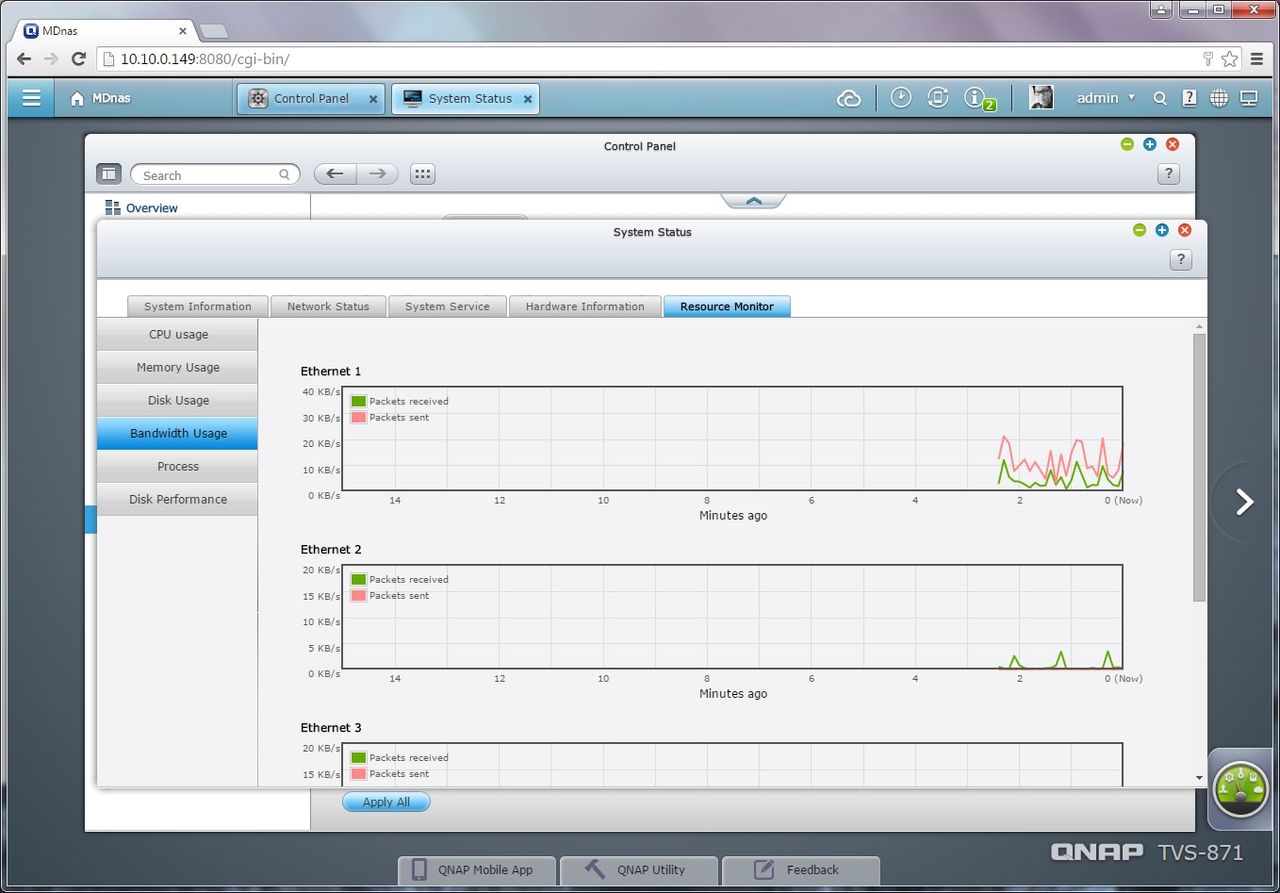Click the Ethernet 2 Packets sent swatch
This screenshot has width=1280, height=893.
(x=359, y=595)
